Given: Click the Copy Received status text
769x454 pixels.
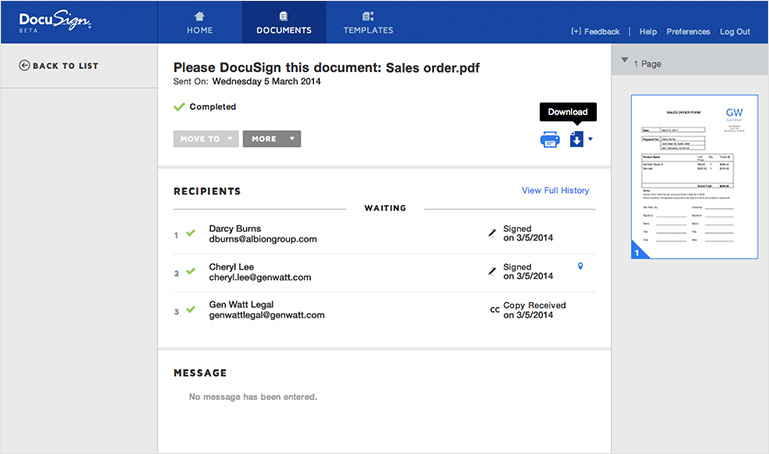Looking at the screenshot, I should point(535,305).
